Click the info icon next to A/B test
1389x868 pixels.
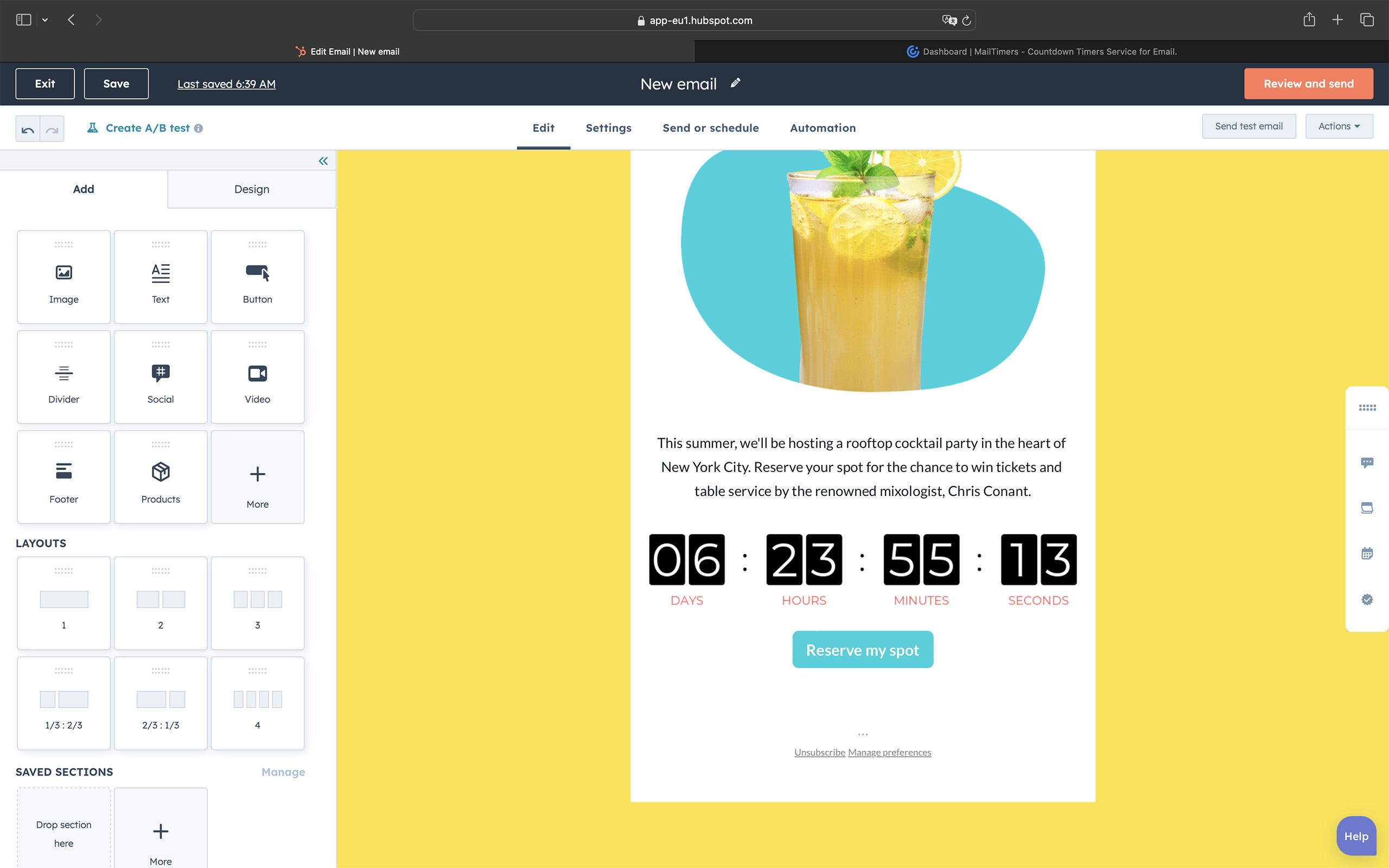[x=199, y=129]
